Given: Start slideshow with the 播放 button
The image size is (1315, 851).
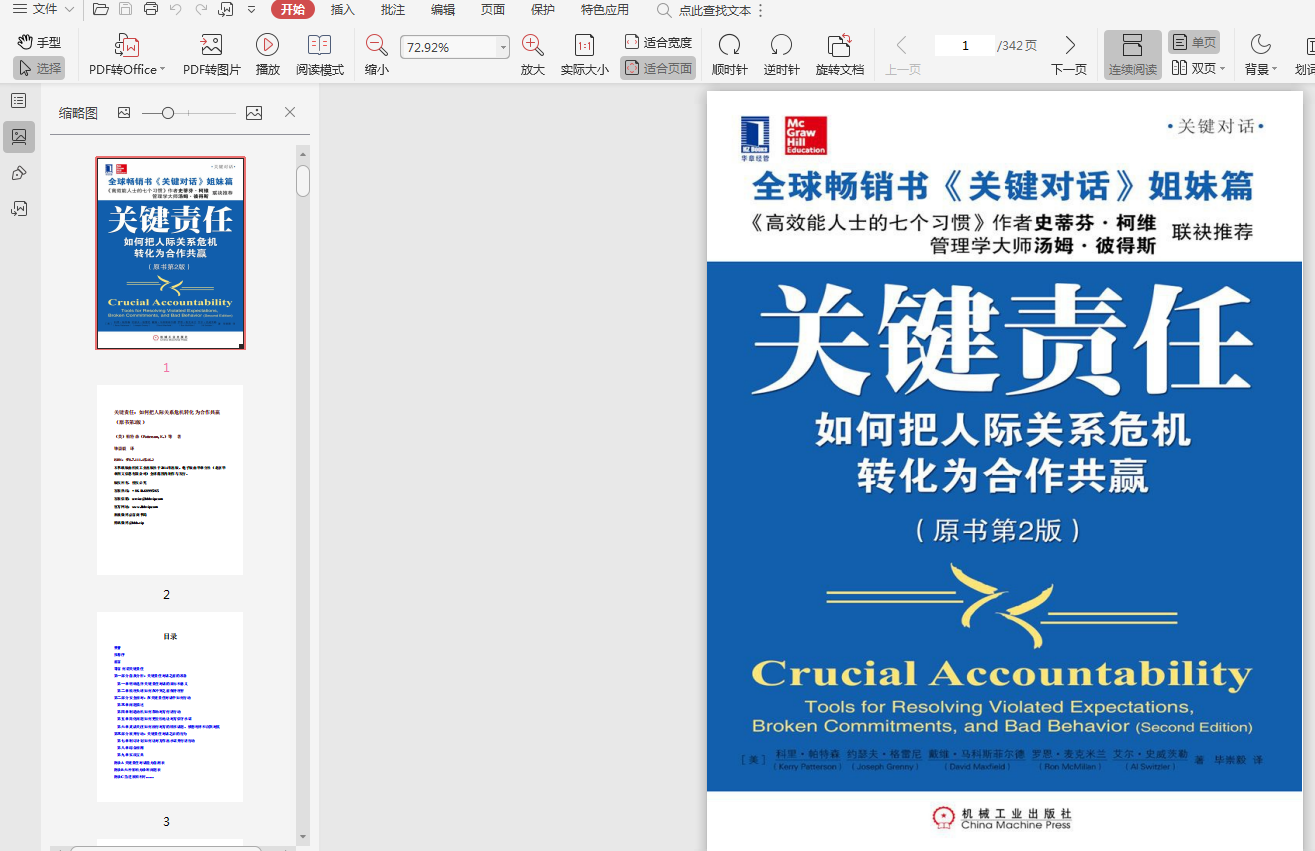Looking at the screenshot, I should (267, 55).
